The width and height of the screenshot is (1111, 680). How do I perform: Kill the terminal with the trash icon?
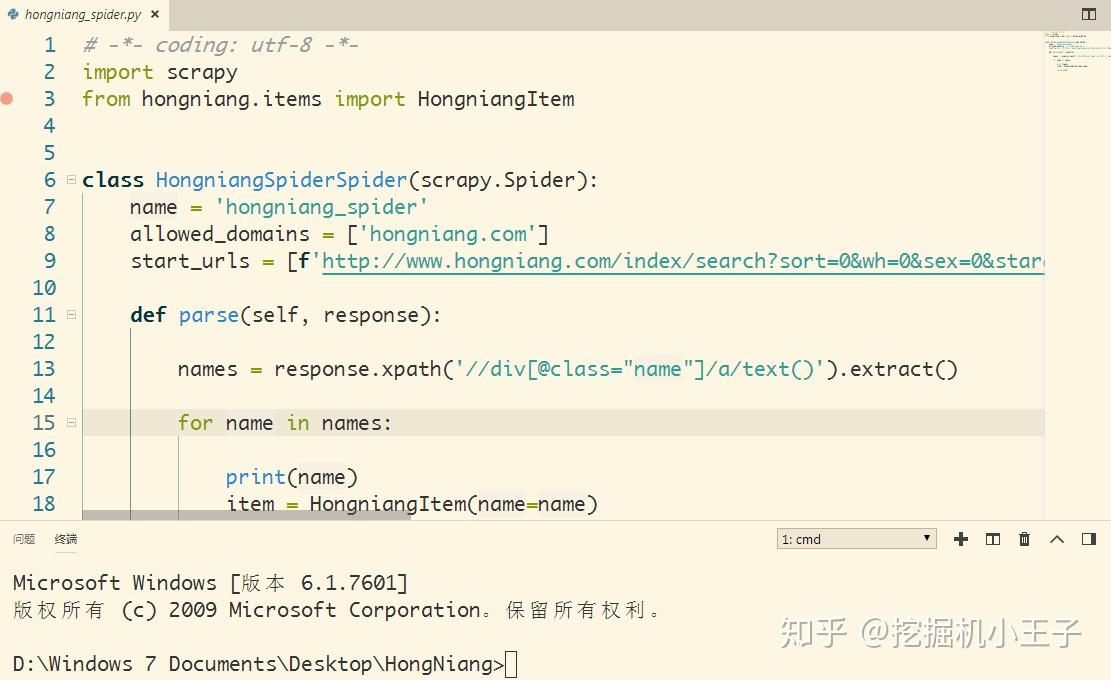click(x=1025, y=539)
